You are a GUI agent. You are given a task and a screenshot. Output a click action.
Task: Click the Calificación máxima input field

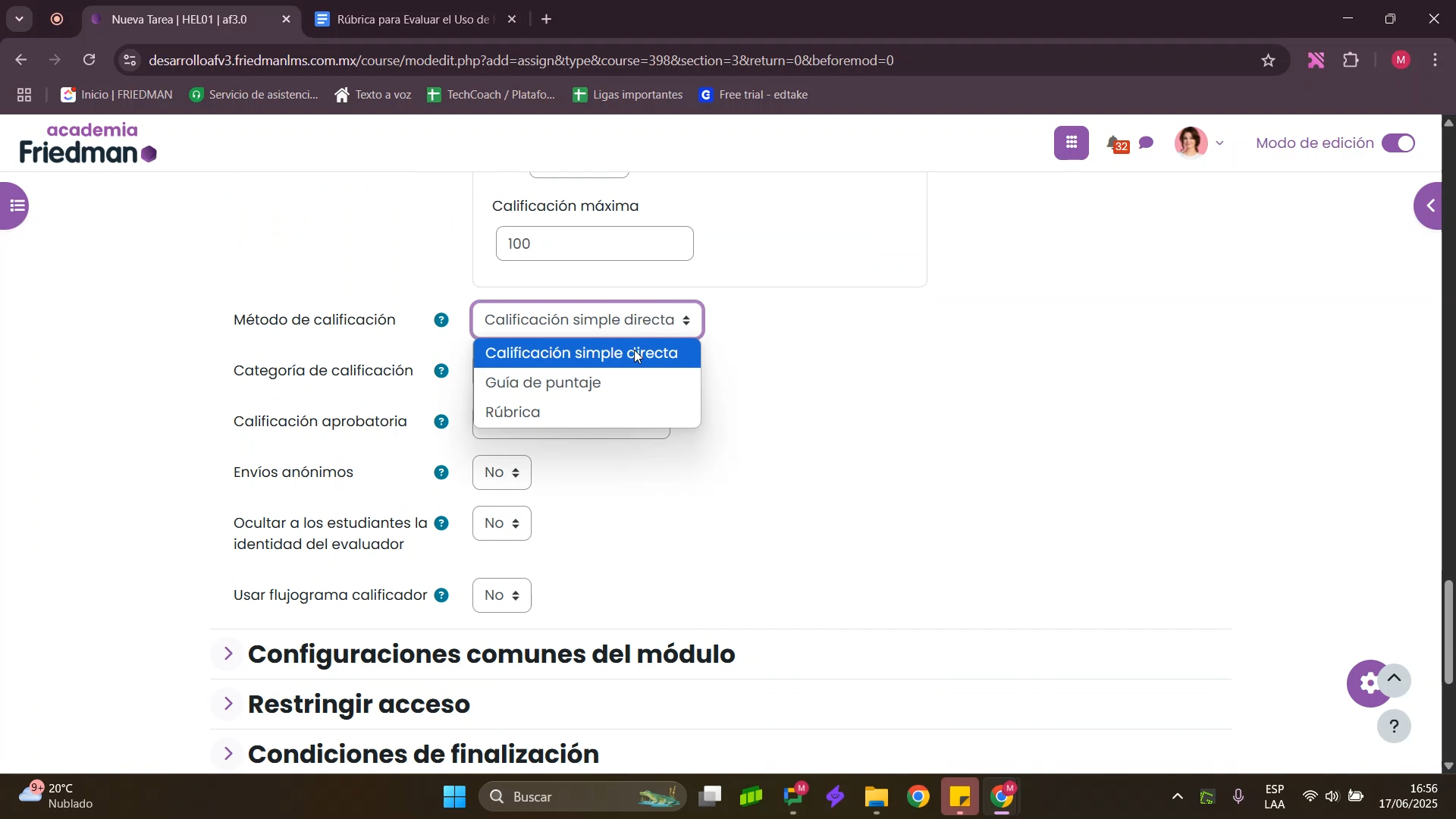[x=595, y=244]
